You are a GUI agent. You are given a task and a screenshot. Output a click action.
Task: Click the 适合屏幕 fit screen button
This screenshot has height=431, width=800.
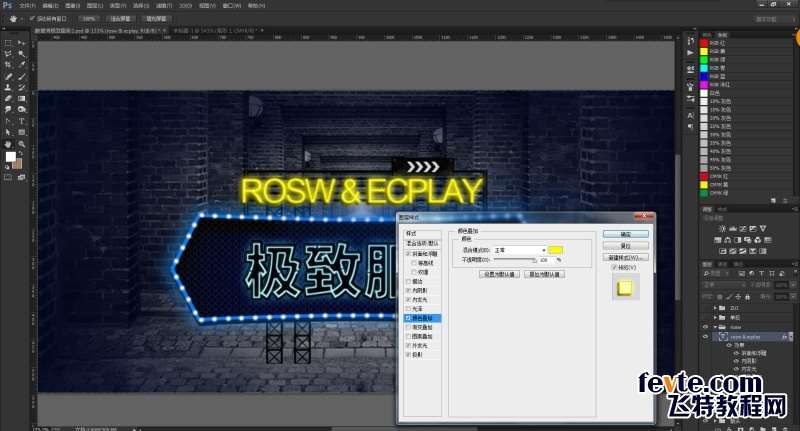(x=121, y=19)
